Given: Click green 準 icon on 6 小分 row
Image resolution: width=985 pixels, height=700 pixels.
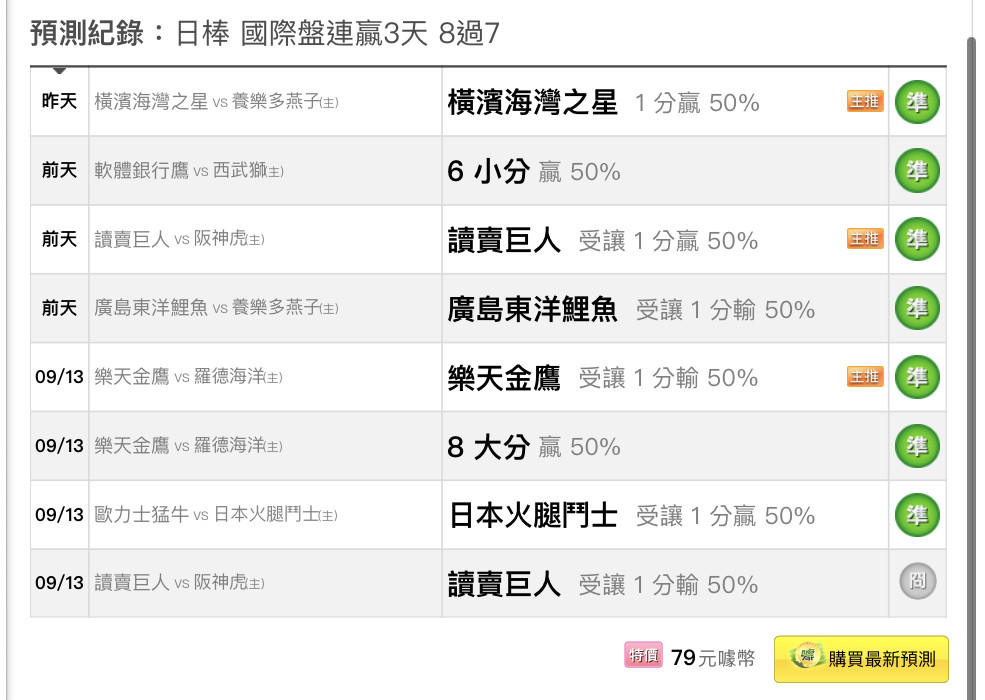Looking at the screenshot, I should pos(917,170).
